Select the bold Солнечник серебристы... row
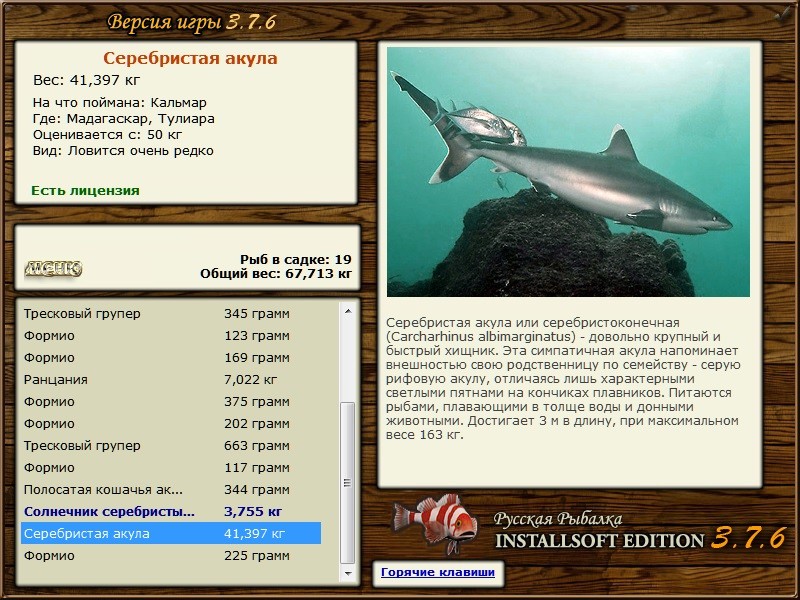 (171, 511)
